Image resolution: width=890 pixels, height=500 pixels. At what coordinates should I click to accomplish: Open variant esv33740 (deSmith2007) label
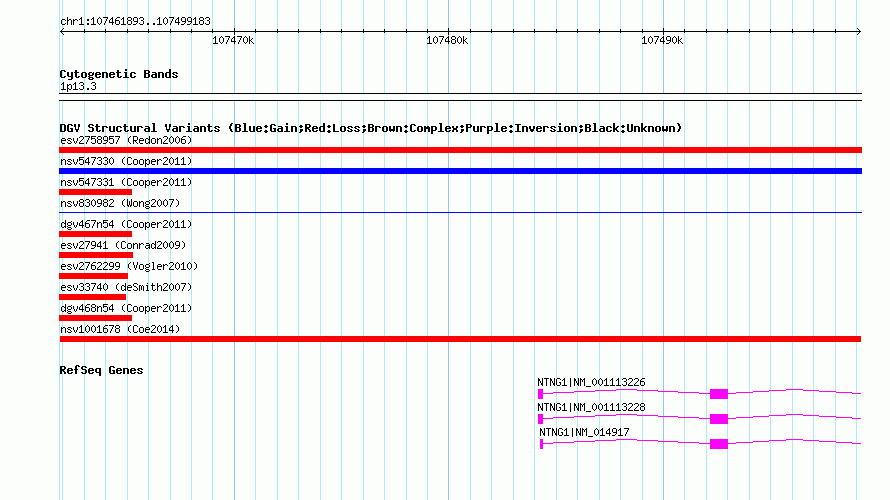click(126, 287)
